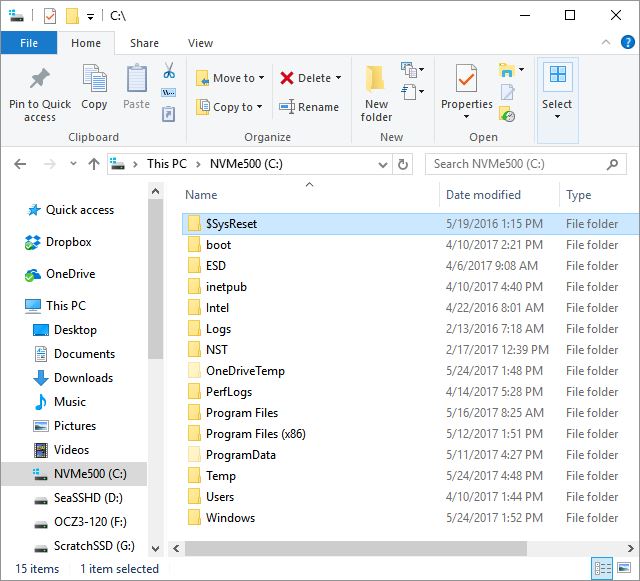This screenshot has height=581, width=640.
Task: Click the New folder icon
Action: 376,78
